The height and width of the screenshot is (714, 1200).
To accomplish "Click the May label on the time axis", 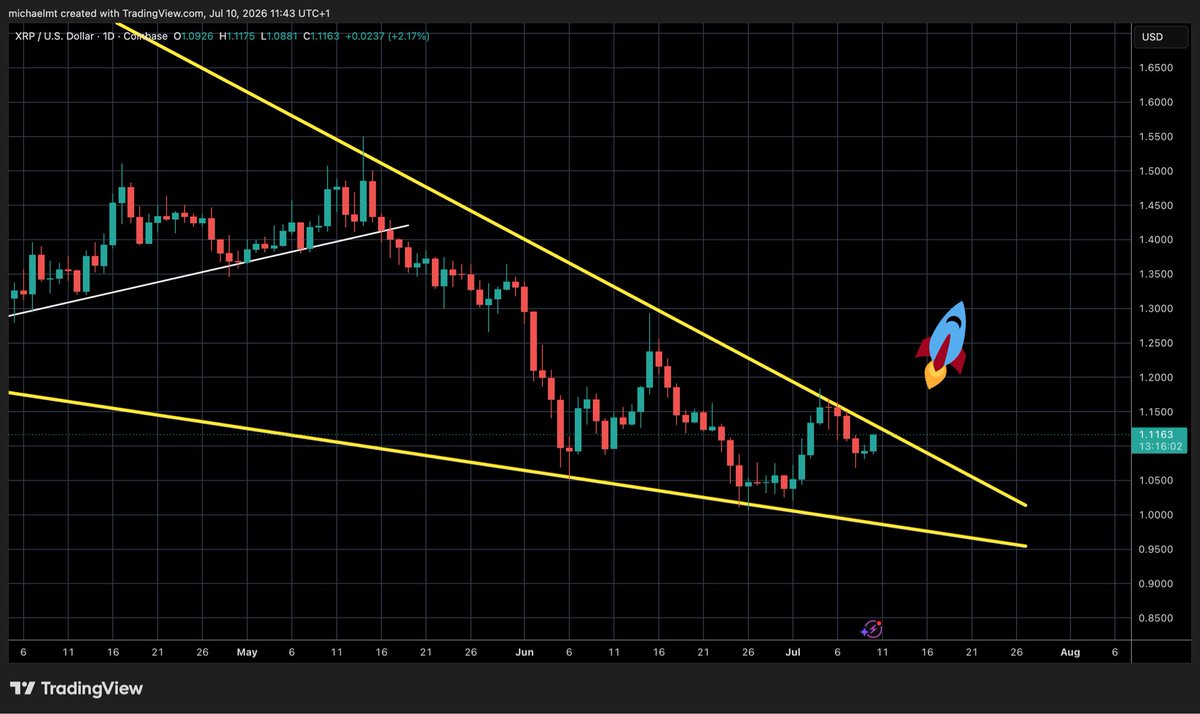I will (247, 652).
